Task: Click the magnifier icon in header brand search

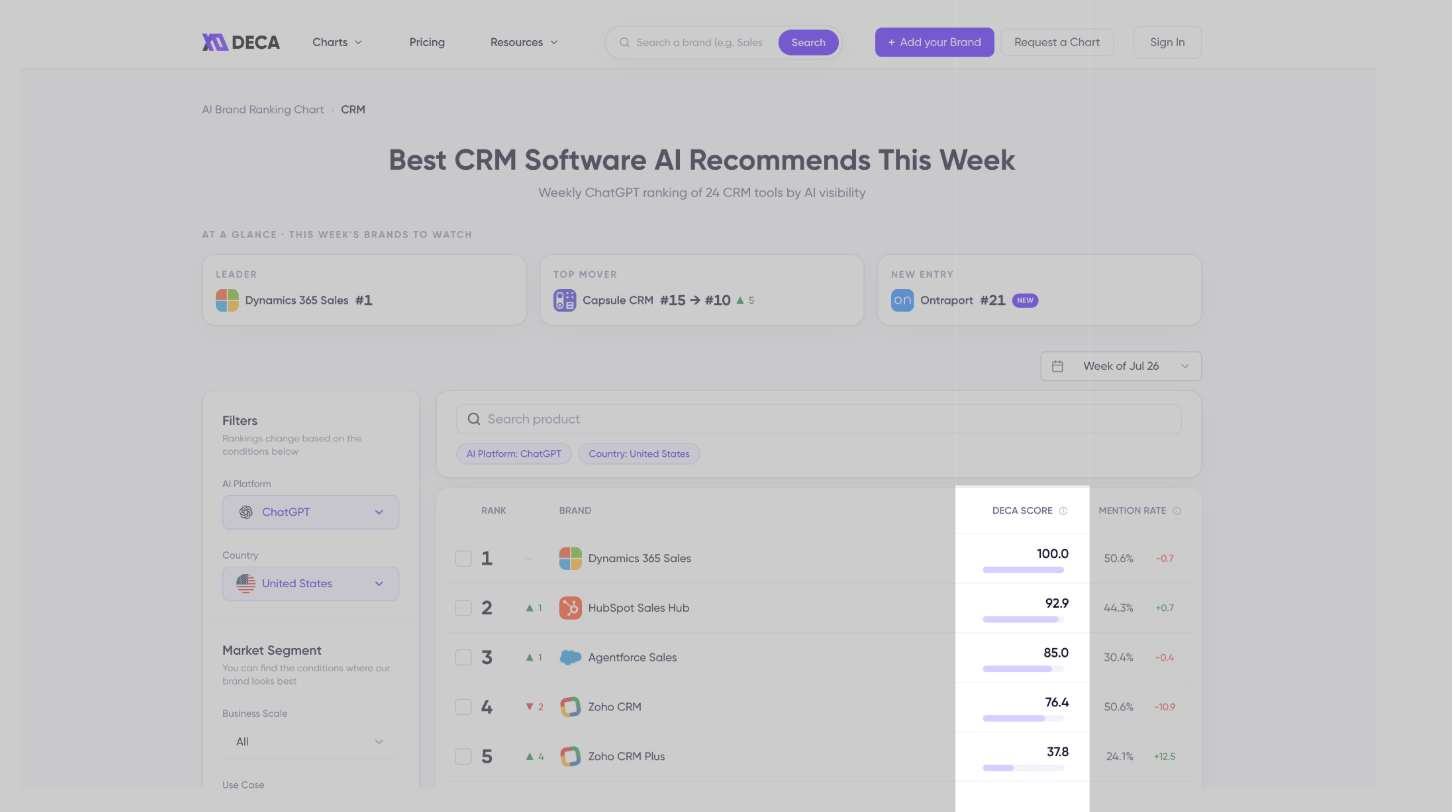Action: click(x=625, y=43)
